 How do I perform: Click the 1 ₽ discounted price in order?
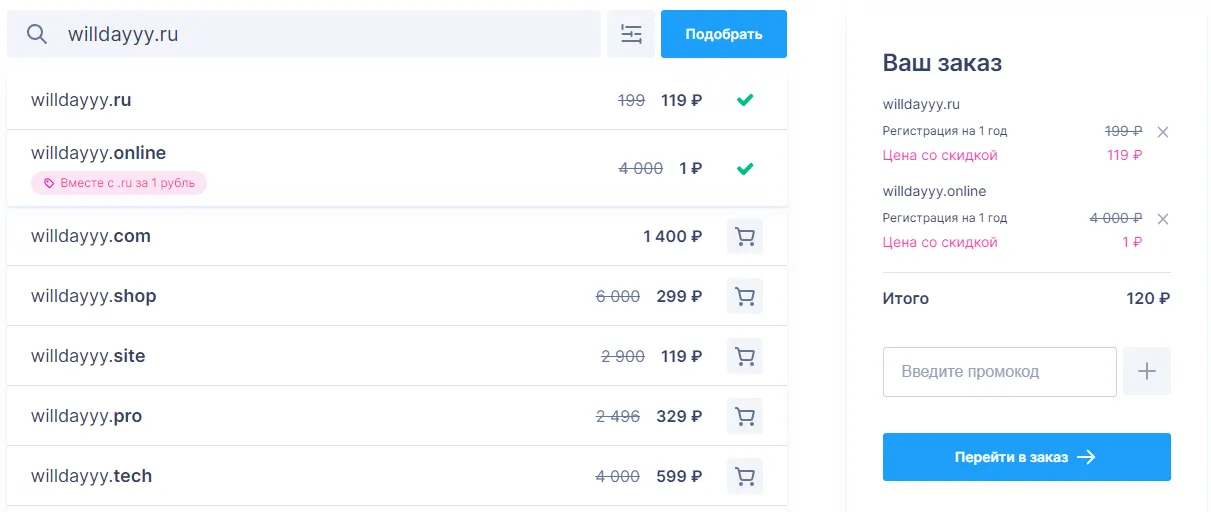pyautogui.click(x=1132, y=242)
